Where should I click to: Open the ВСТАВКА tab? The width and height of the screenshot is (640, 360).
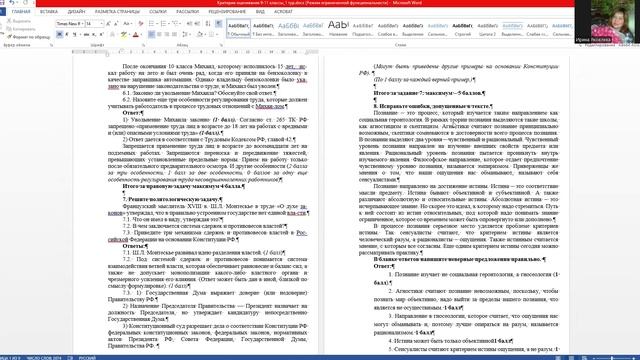(x=49, y=11)
